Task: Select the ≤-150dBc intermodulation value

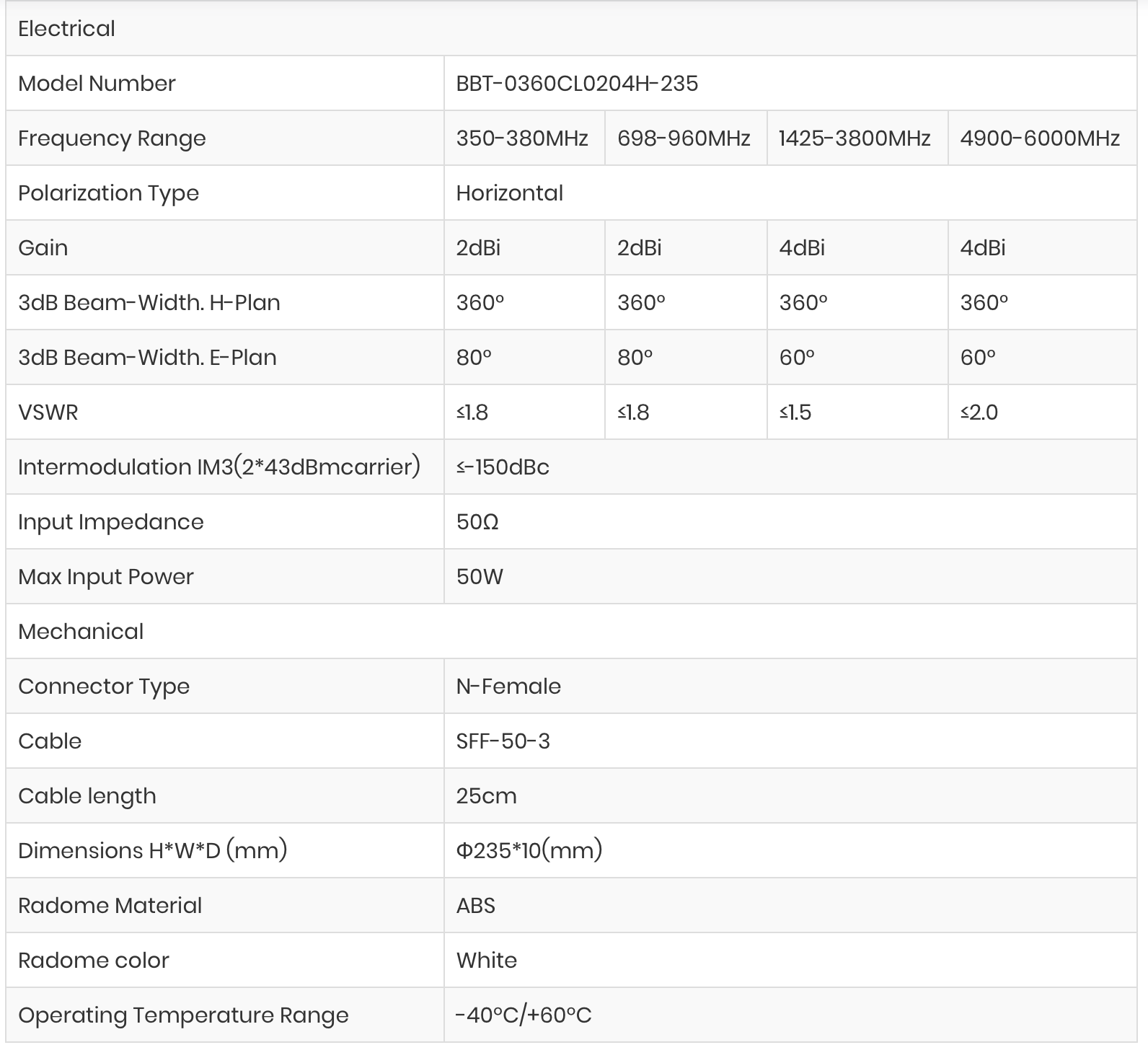Action: click(503, 467)
